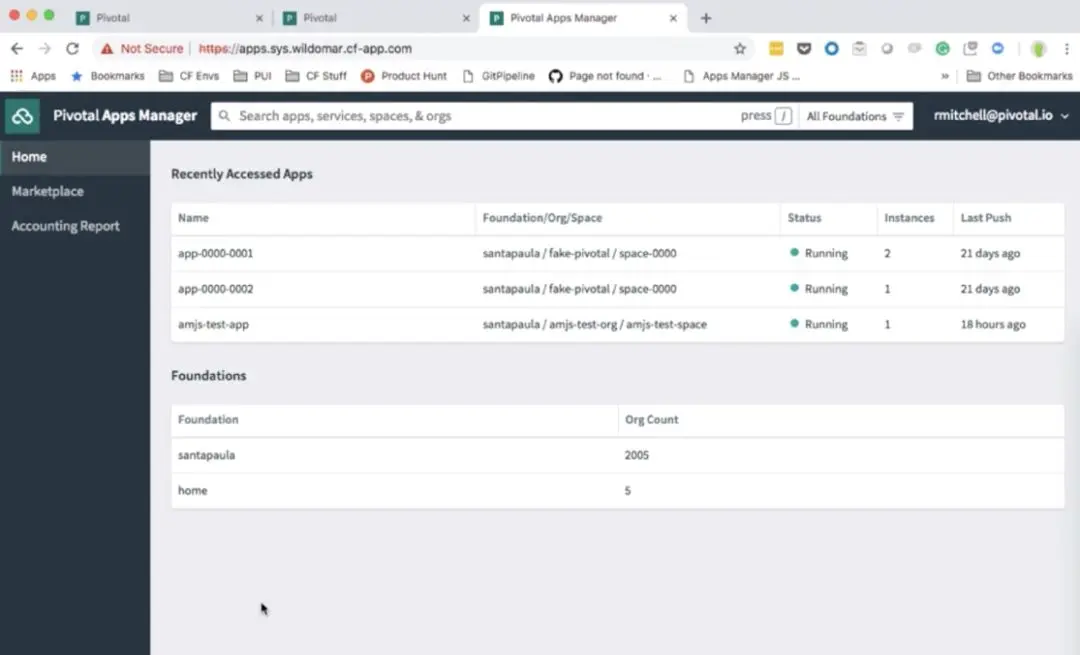Viewport: 1080px width, 655px height.
Task: Open the rmitchell@pivotal.io user menu
Action: tap(1001, 116)
